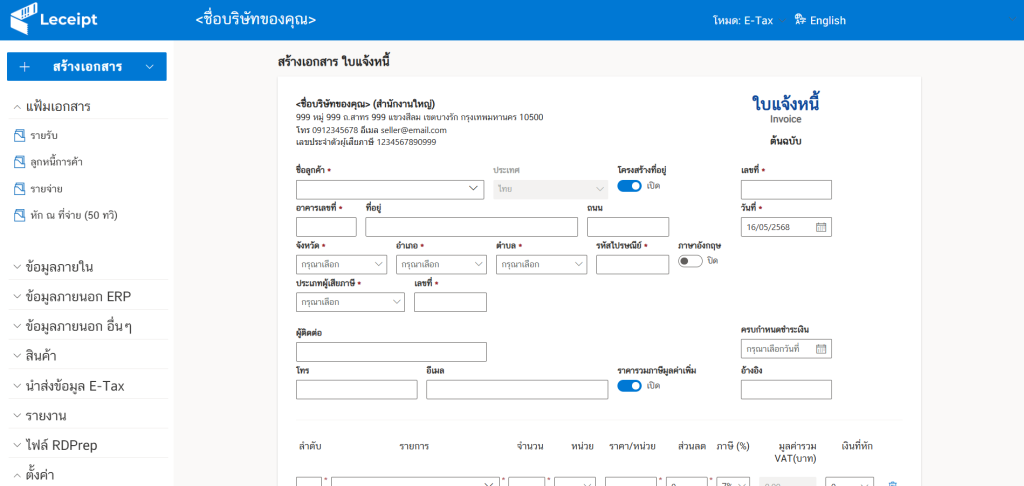Click the วันที่ date field 16/05/2568

point(786,227)
